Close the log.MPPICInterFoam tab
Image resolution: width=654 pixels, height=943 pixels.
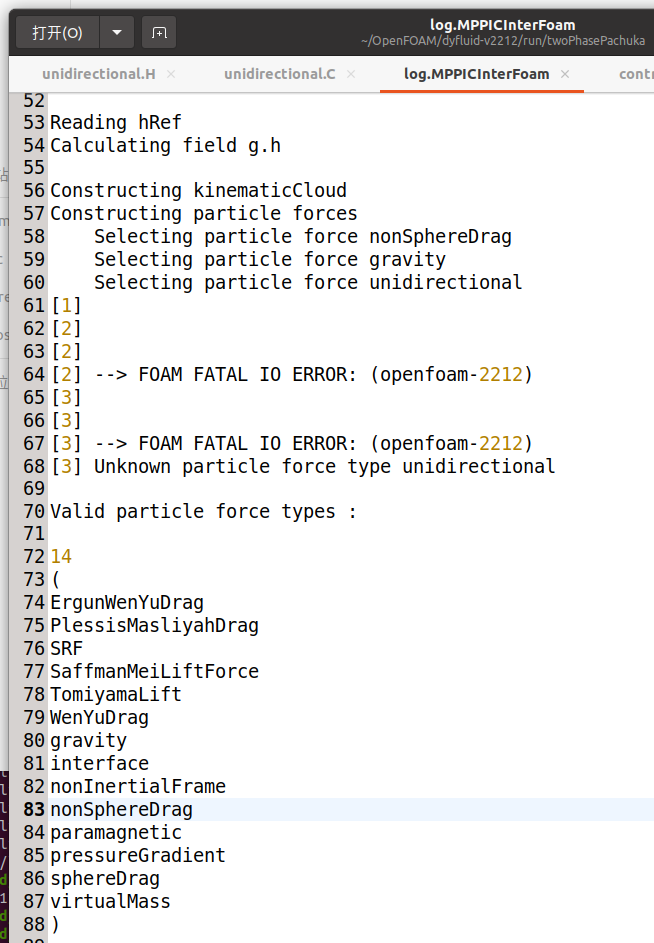pos(565,74)
